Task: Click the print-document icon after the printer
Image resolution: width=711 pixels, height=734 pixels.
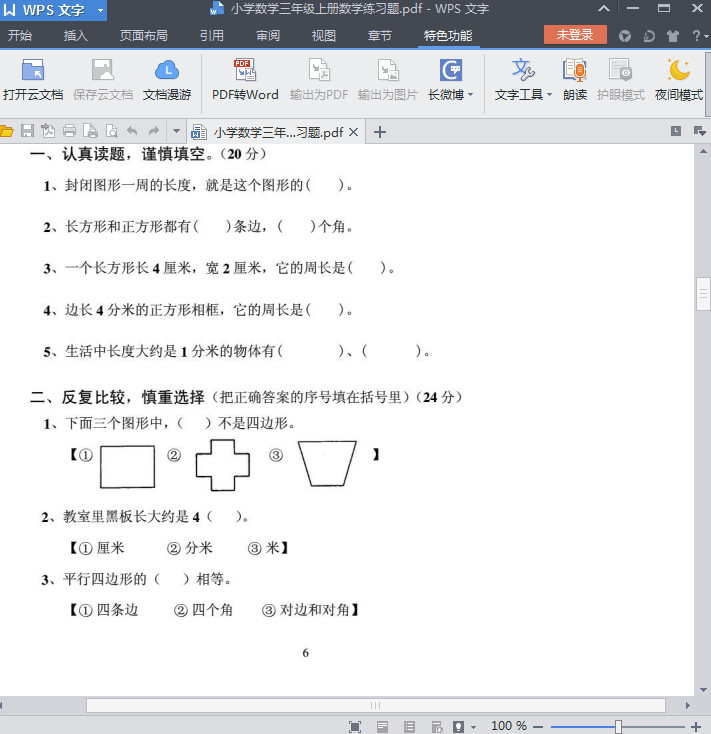Action: pyautogui.click(x=90, y=131)
